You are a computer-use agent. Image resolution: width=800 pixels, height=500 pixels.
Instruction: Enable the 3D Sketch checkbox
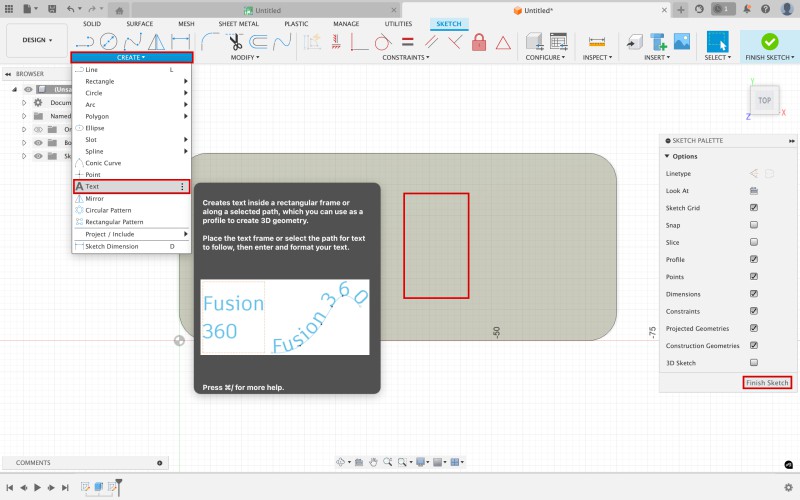coord(754,362)
